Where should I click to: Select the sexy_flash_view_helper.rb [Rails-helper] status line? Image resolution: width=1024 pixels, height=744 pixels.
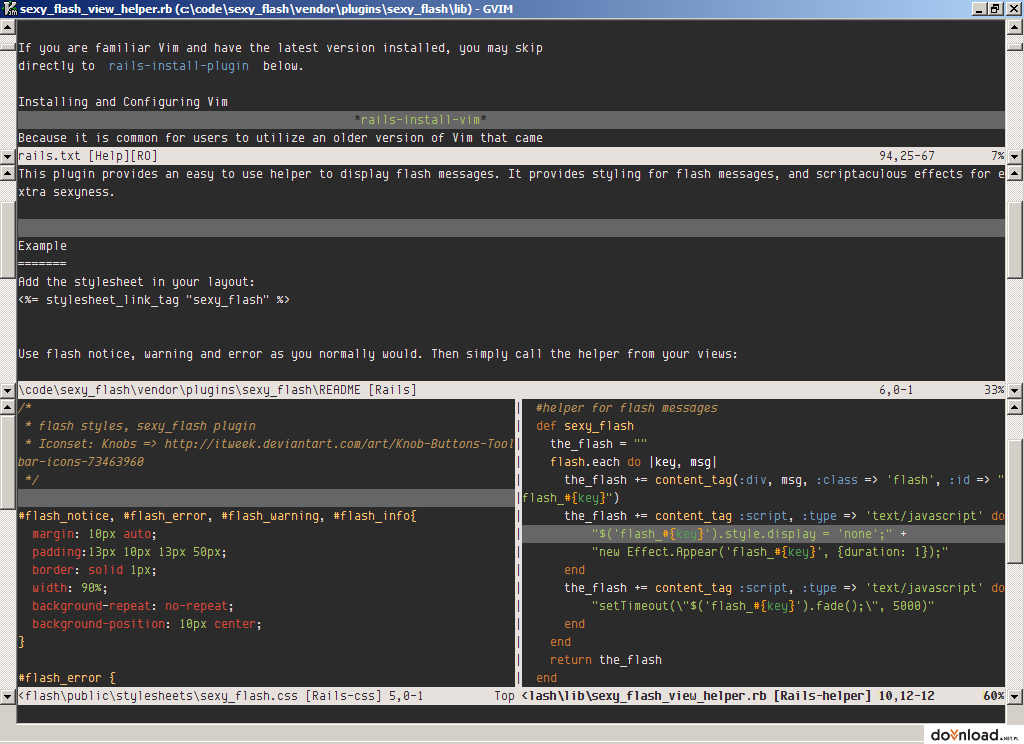coord(763,696)
